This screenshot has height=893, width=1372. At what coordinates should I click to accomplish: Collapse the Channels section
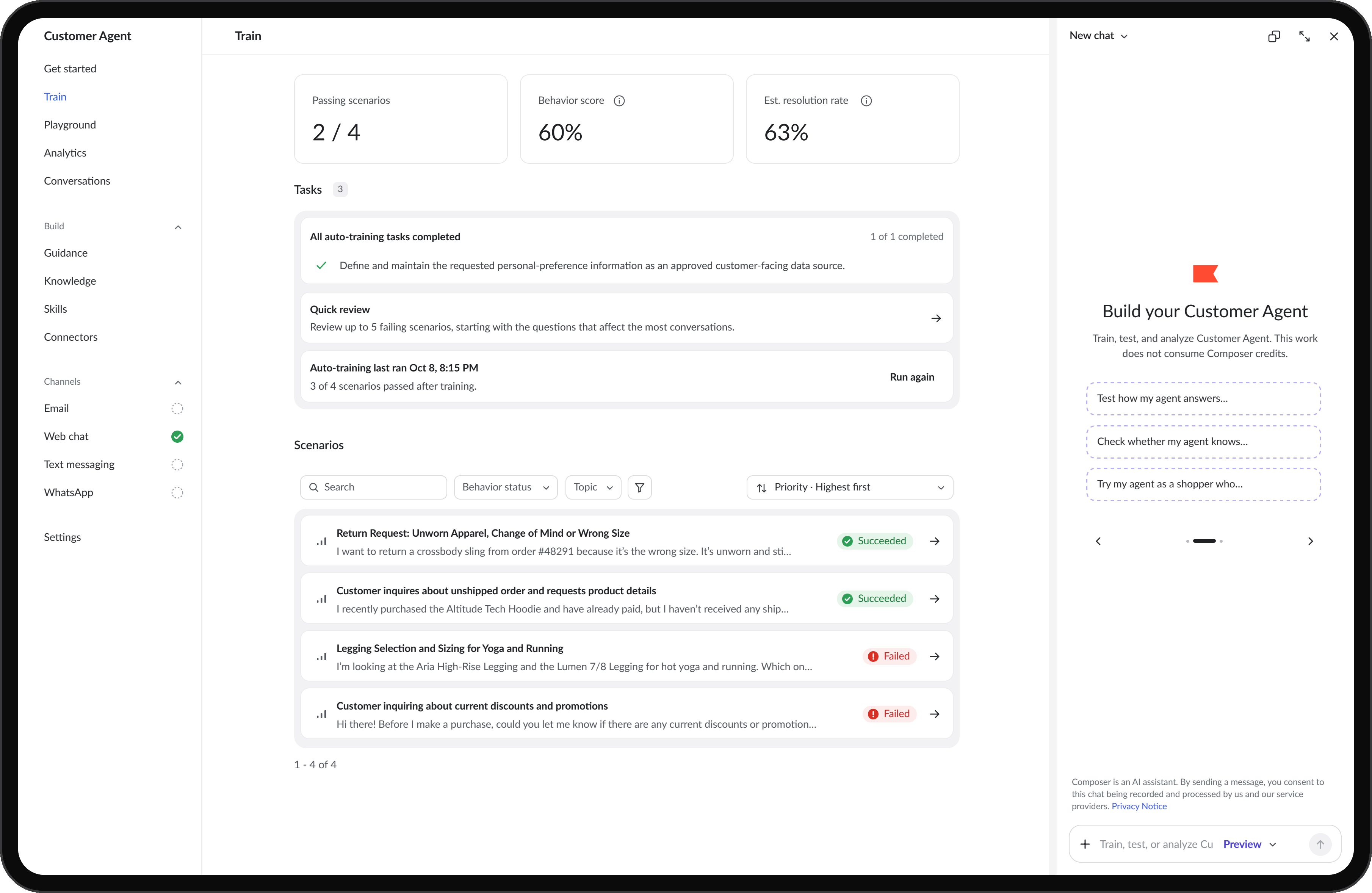coord(178,382)
